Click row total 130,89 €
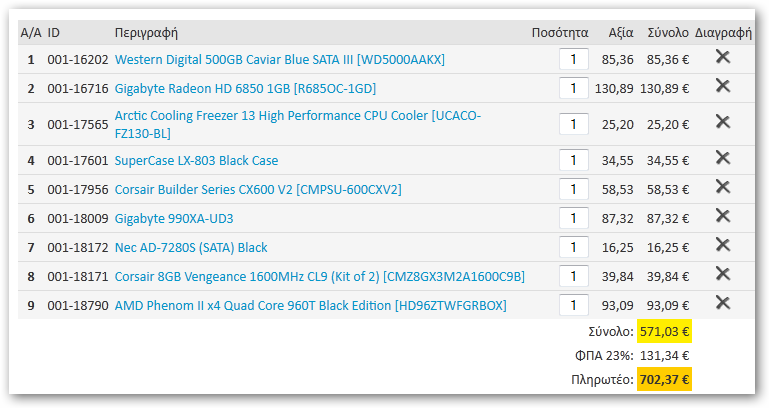The height and width of the screenshot is (408, 769). click(x=665, y=89)
